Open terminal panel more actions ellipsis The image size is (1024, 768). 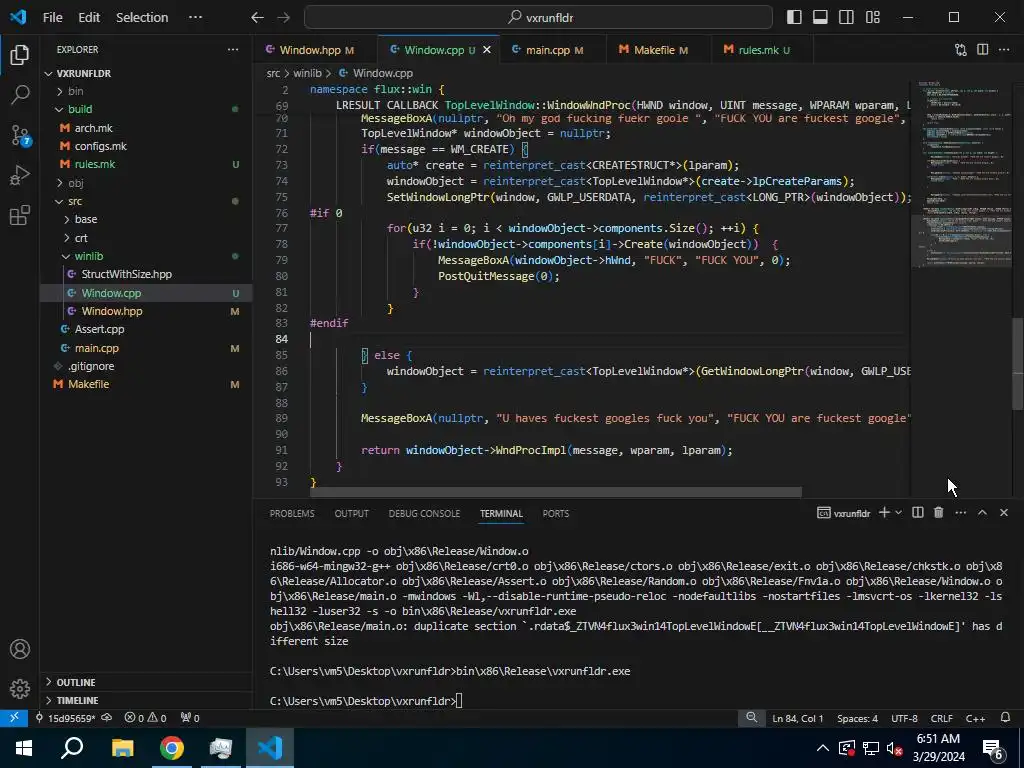(x=960, y=513)
